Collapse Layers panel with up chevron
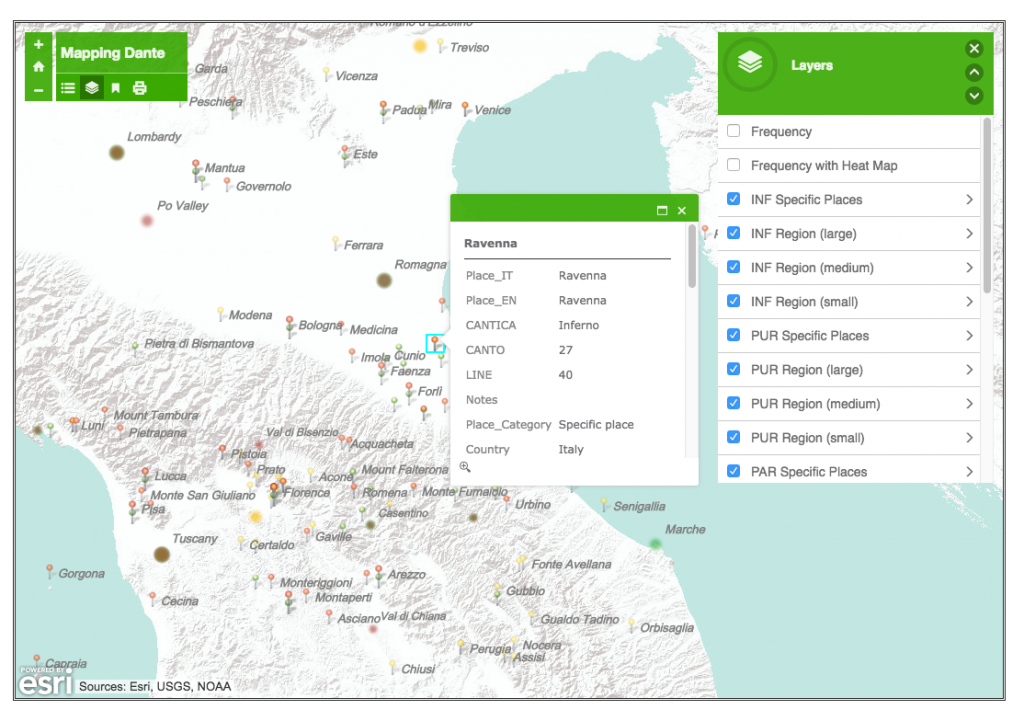This screenshot has width=1024, height=721. (x=974, y=72)
